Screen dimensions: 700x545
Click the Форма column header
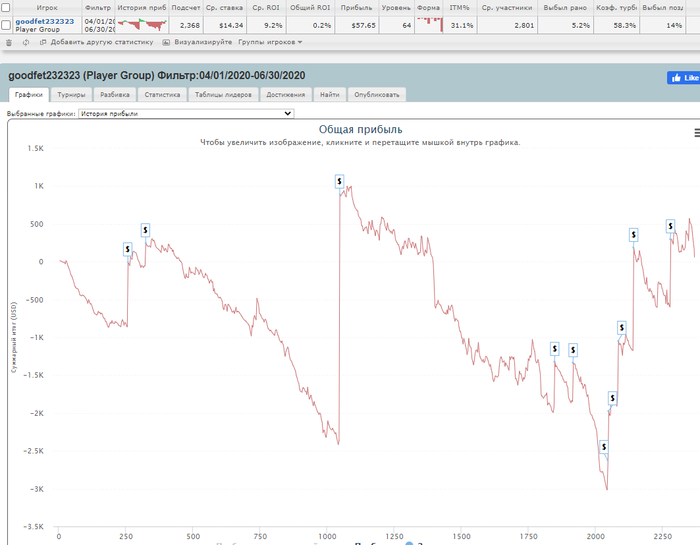(428, 8)
